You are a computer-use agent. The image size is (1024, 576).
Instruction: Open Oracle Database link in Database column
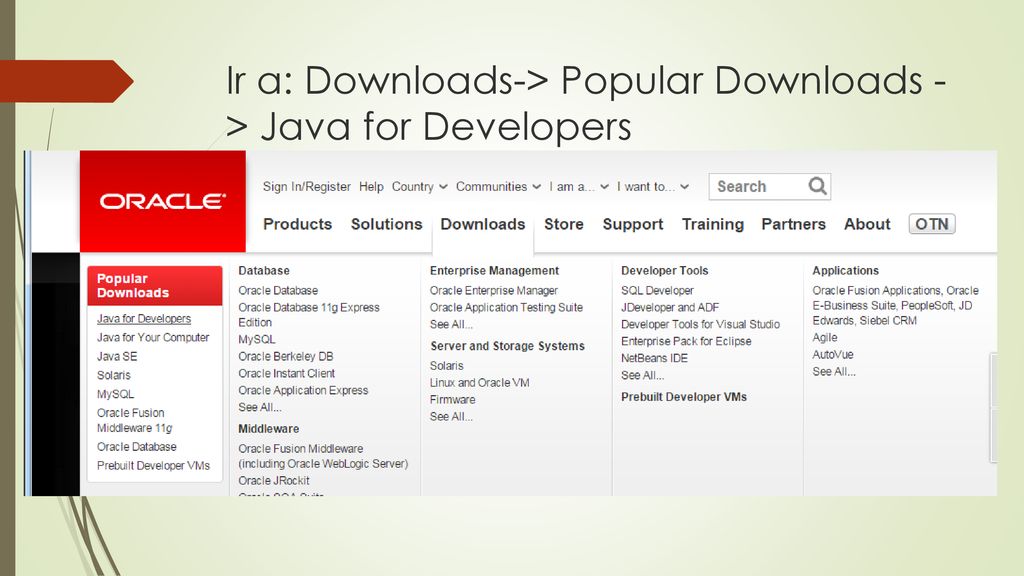click(x=278, y=291)
